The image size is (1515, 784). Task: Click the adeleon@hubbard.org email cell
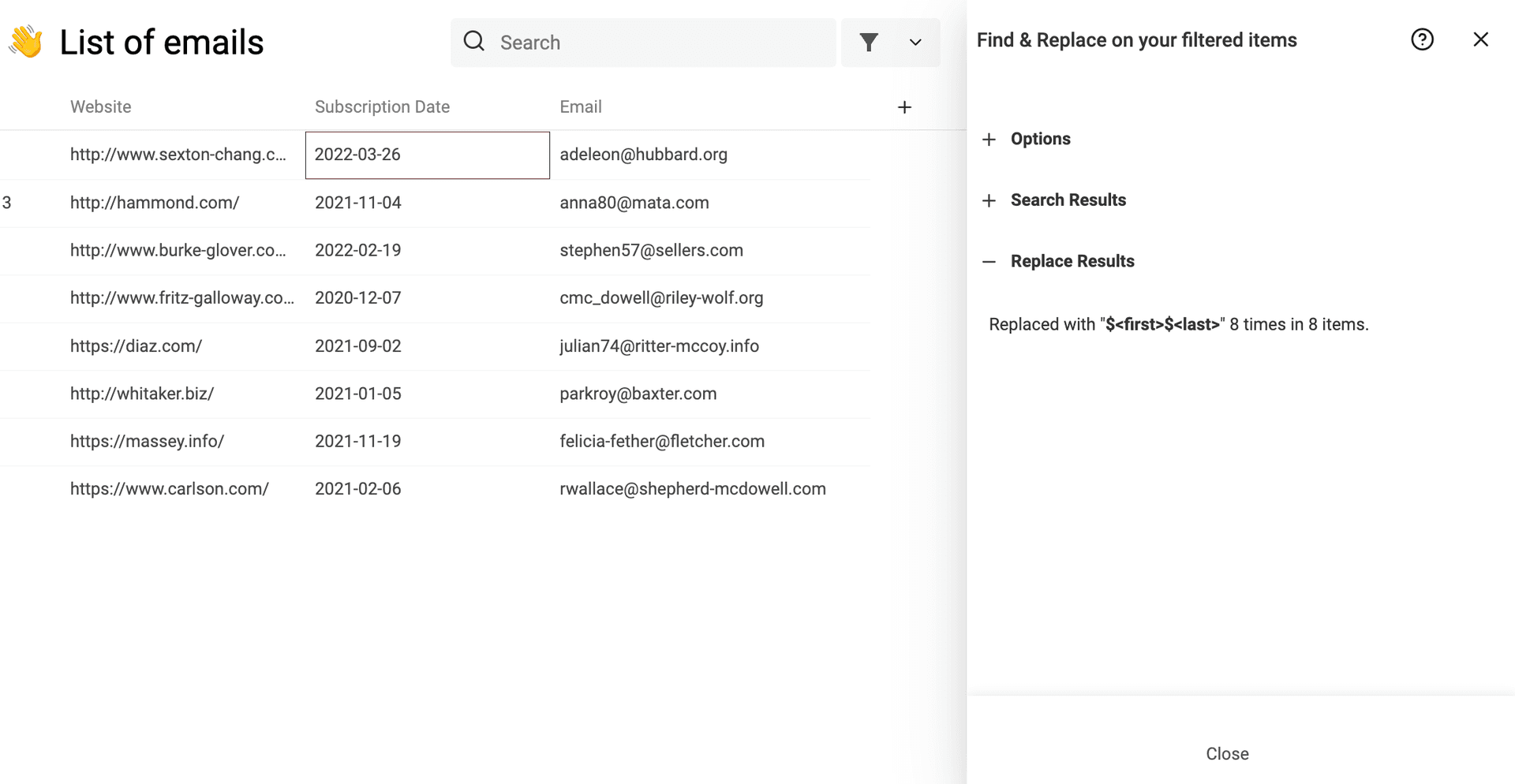click(x=643, y=155)
